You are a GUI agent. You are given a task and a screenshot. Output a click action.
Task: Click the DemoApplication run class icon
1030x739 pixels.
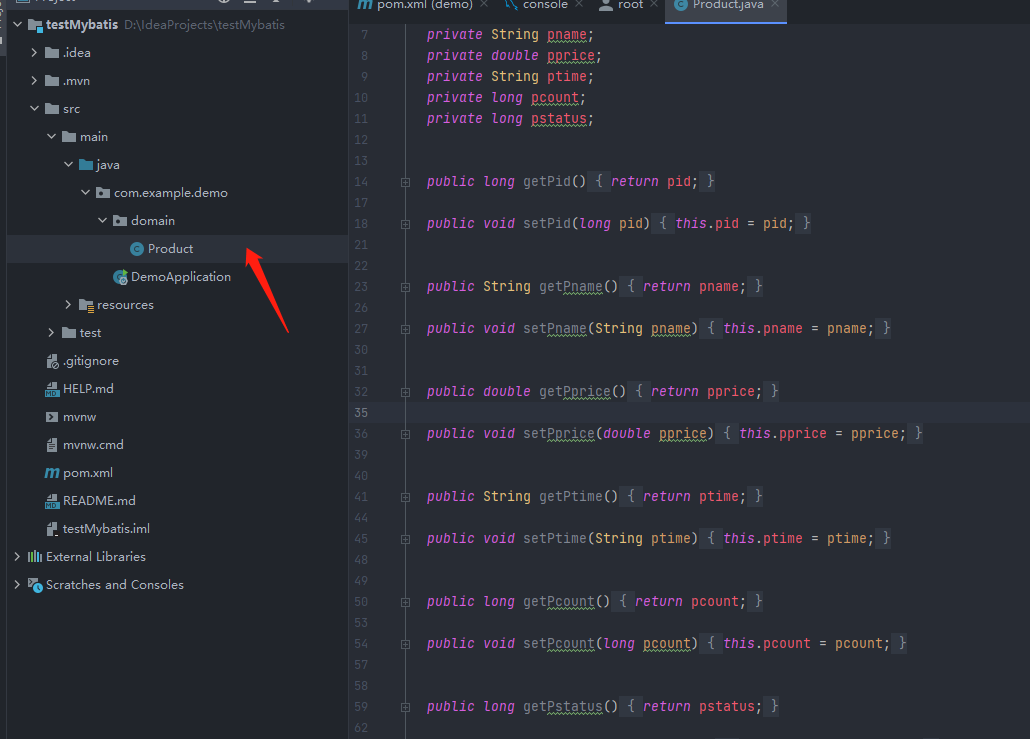(120, 277)
